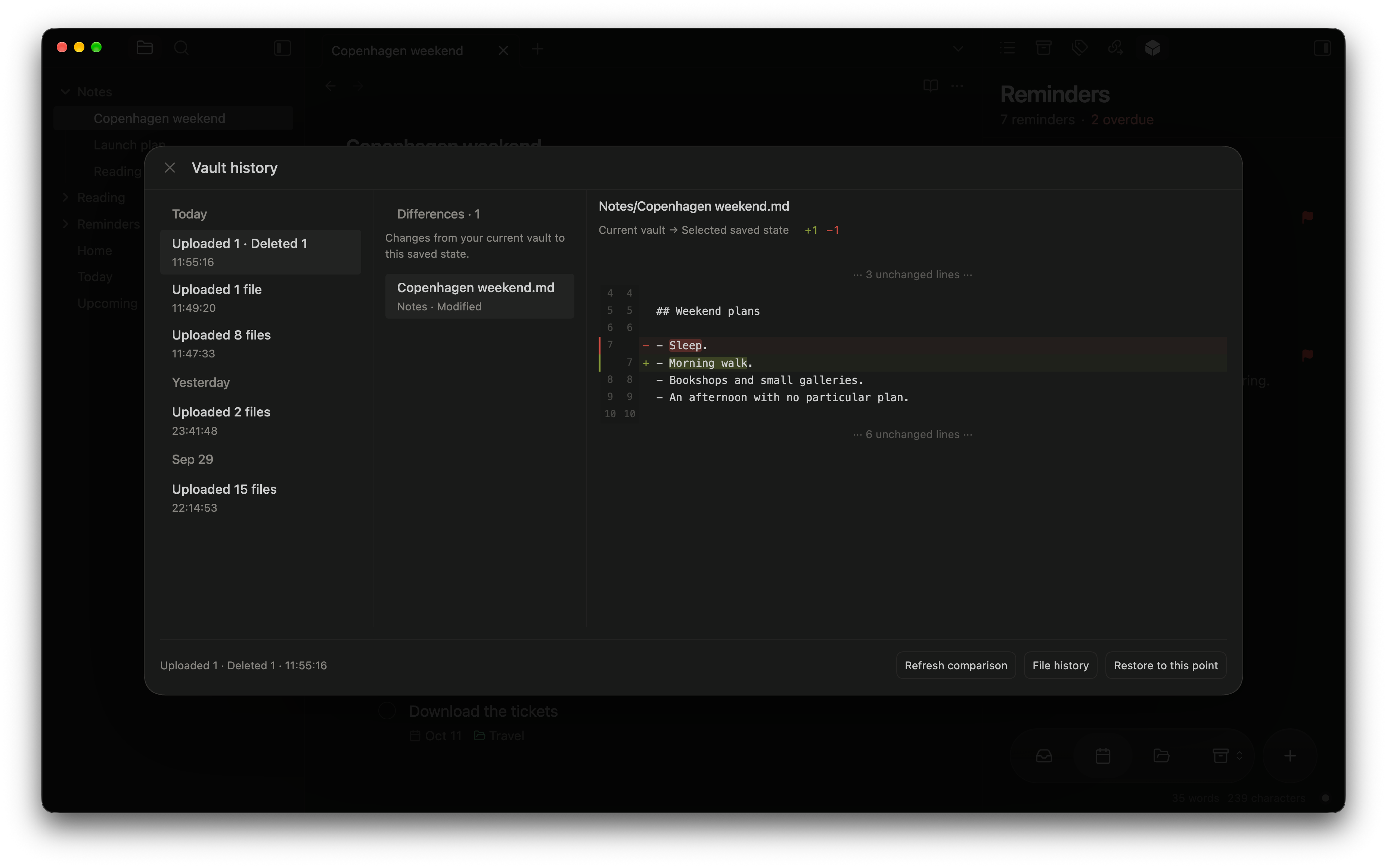Open the tab list dropdown chevron

click(958, 49)
